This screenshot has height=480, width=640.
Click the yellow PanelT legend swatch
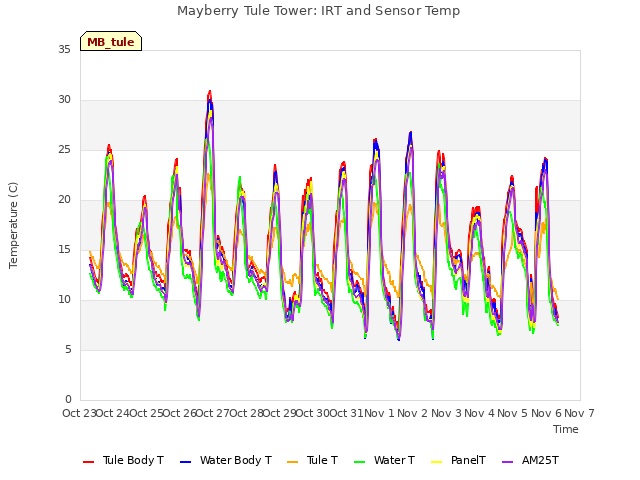(437, 462)
